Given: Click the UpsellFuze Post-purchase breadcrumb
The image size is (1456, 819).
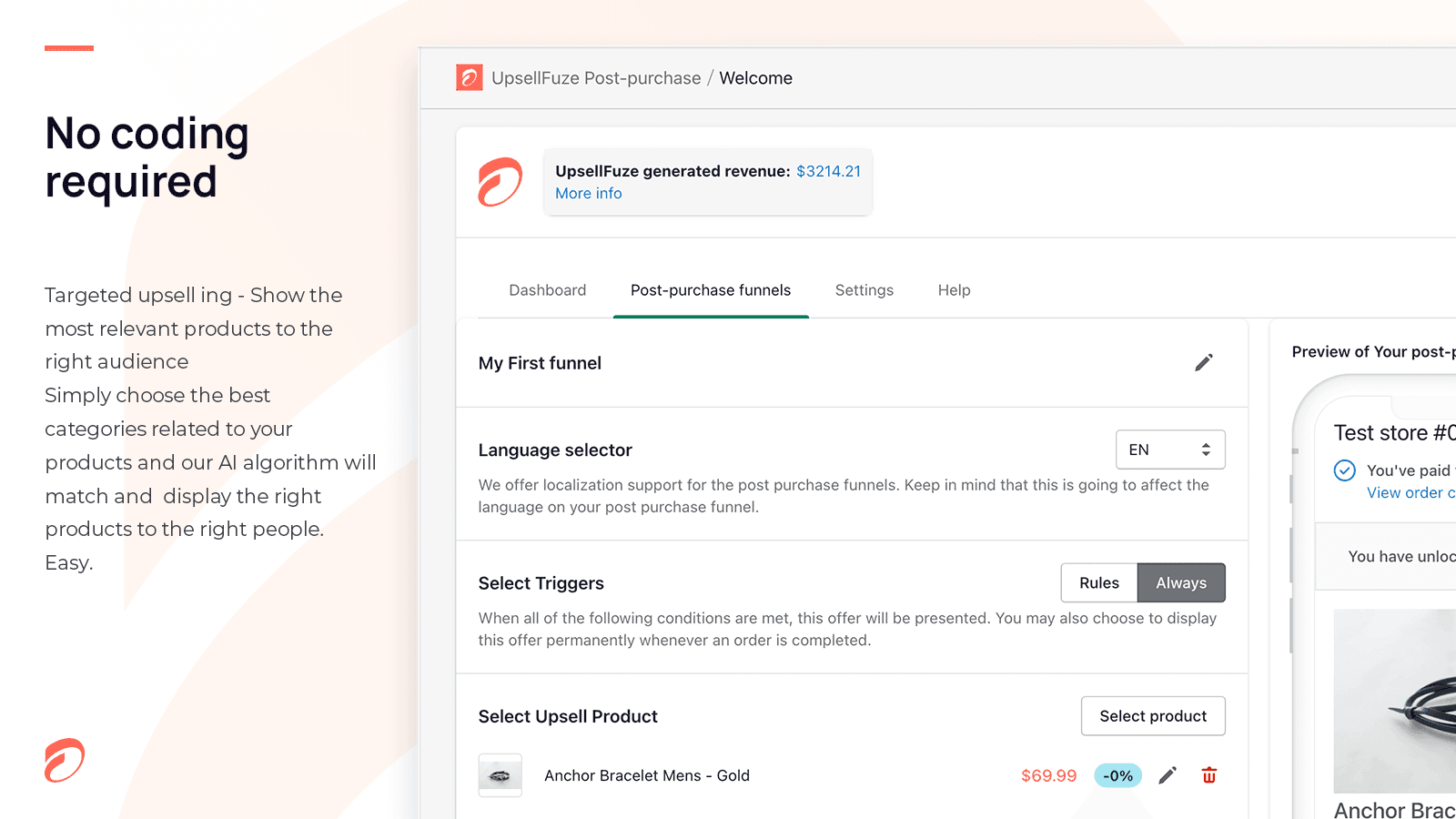Looking at the screenshot, I should coord(596,78).
